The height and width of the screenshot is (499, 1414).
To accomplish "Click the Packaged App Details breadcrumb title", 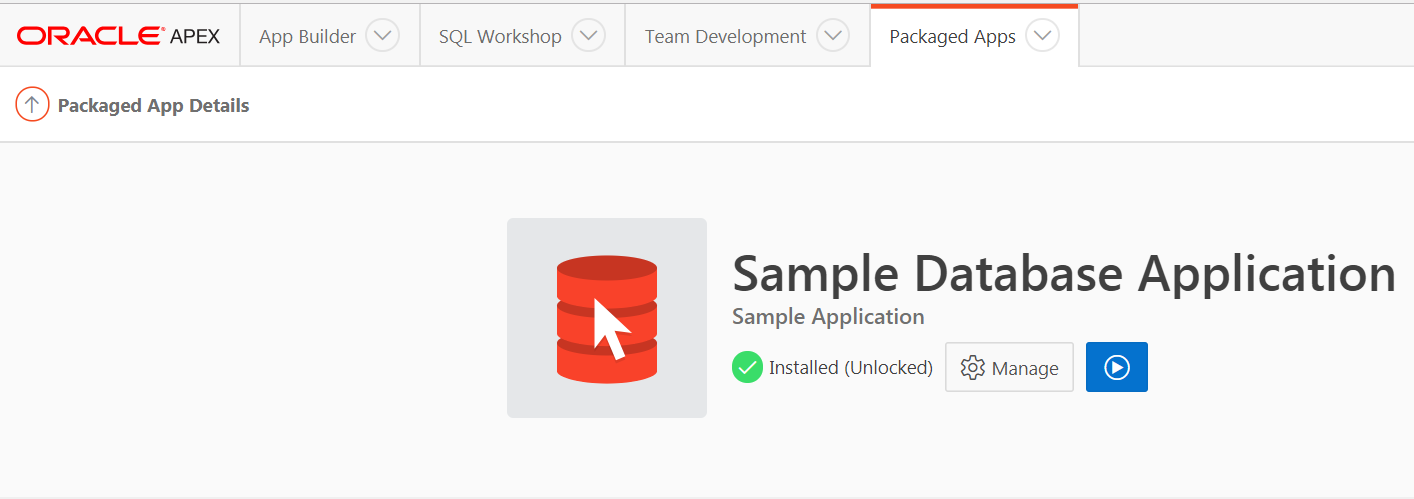I will pos(153,105).
